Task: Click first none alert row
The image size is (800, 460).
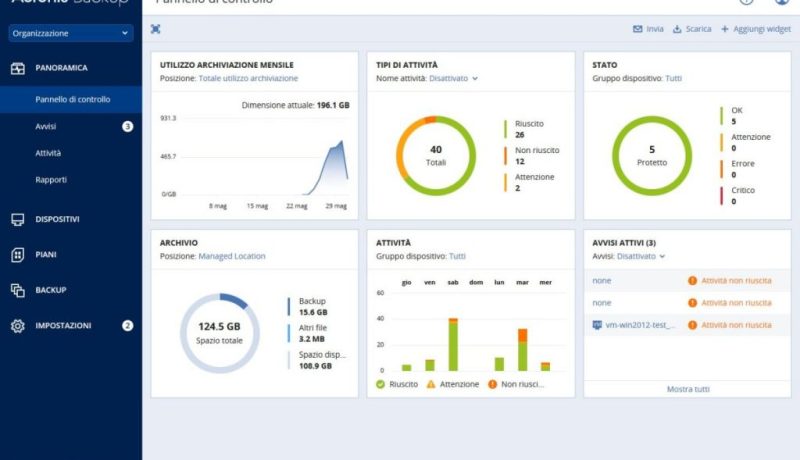Action: tap(687, 280)
